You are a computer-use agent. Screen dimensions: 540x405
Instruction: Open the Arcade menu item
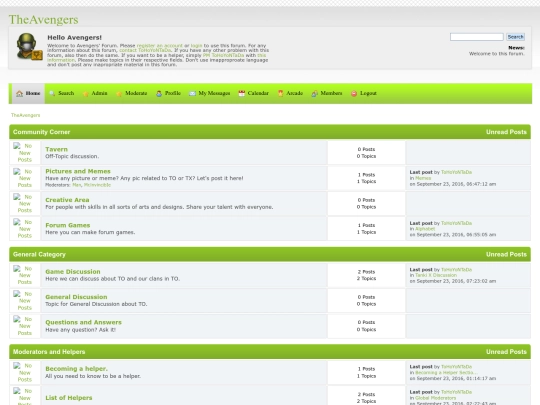tap(290, 93)
